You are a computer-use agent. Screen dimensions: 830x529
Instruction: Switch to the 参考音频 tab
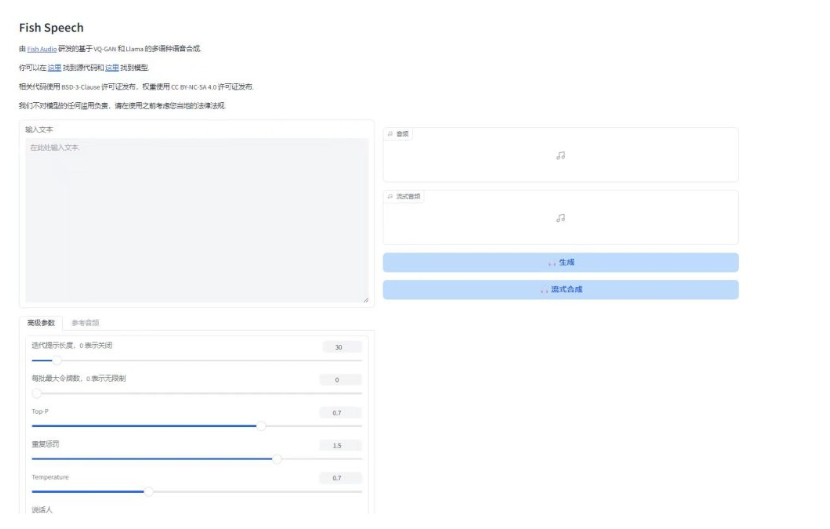coord(85,323)
